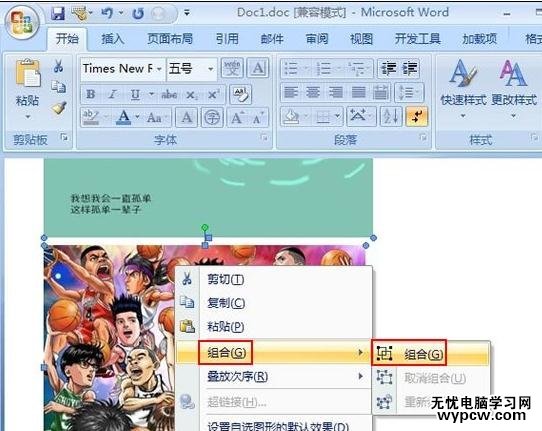Choose Cut (剪切) from context menu
Viewport: 542px width, 431px height.
(x=275, y=279)
